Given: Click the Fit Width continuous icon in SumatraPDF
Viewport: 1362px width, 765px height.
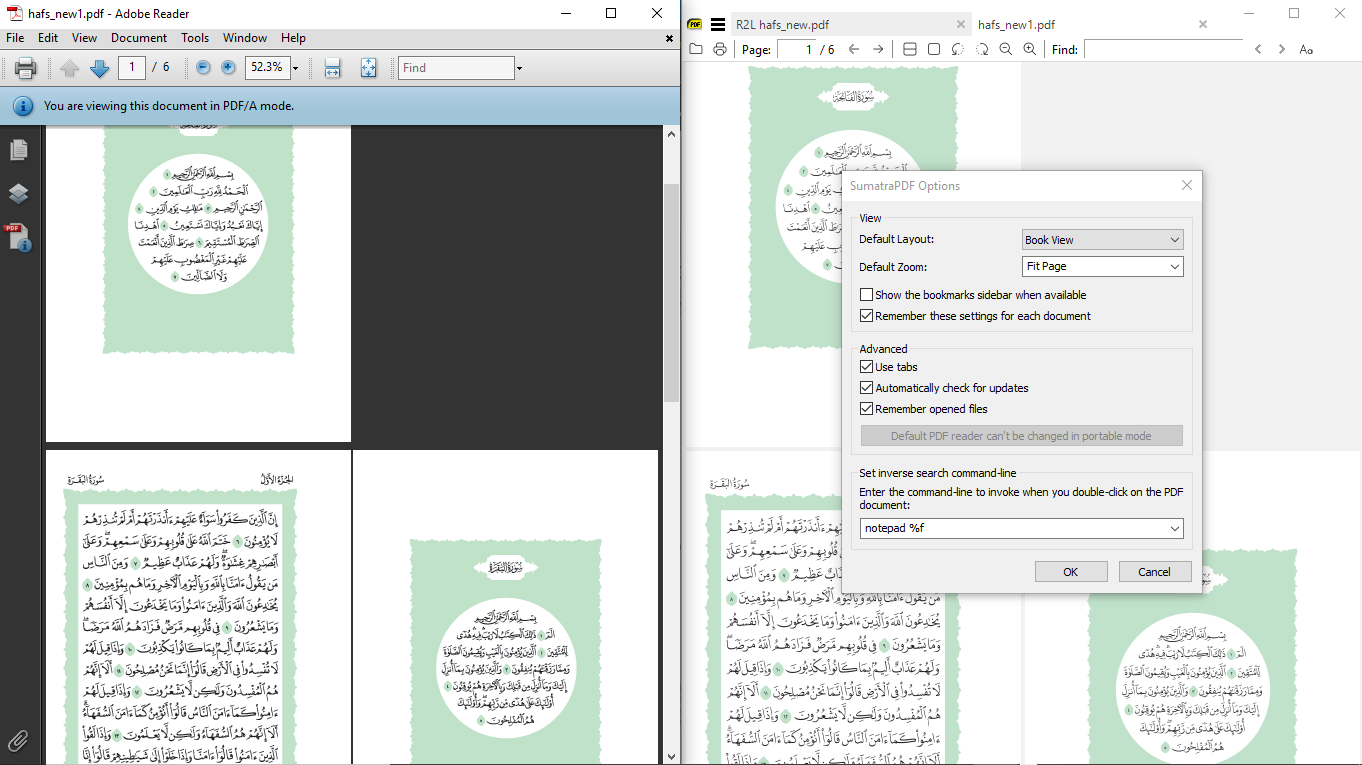Looking at the screenshot, I should pyautogui.click(x=910, y=49).
